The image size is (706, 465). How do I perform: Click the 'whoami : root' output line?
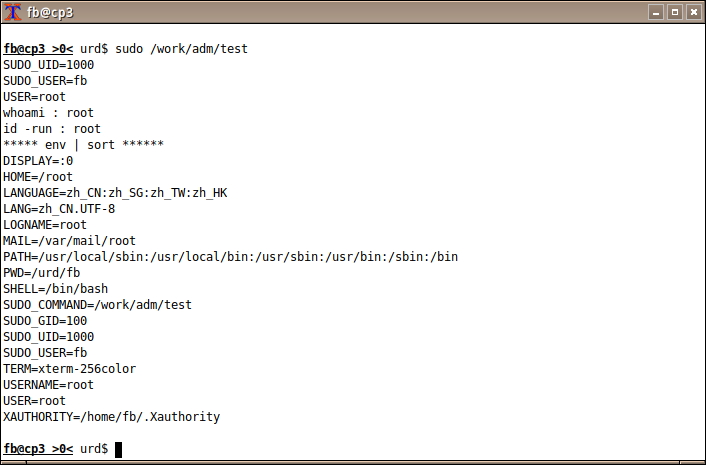(x=48, y=113)
